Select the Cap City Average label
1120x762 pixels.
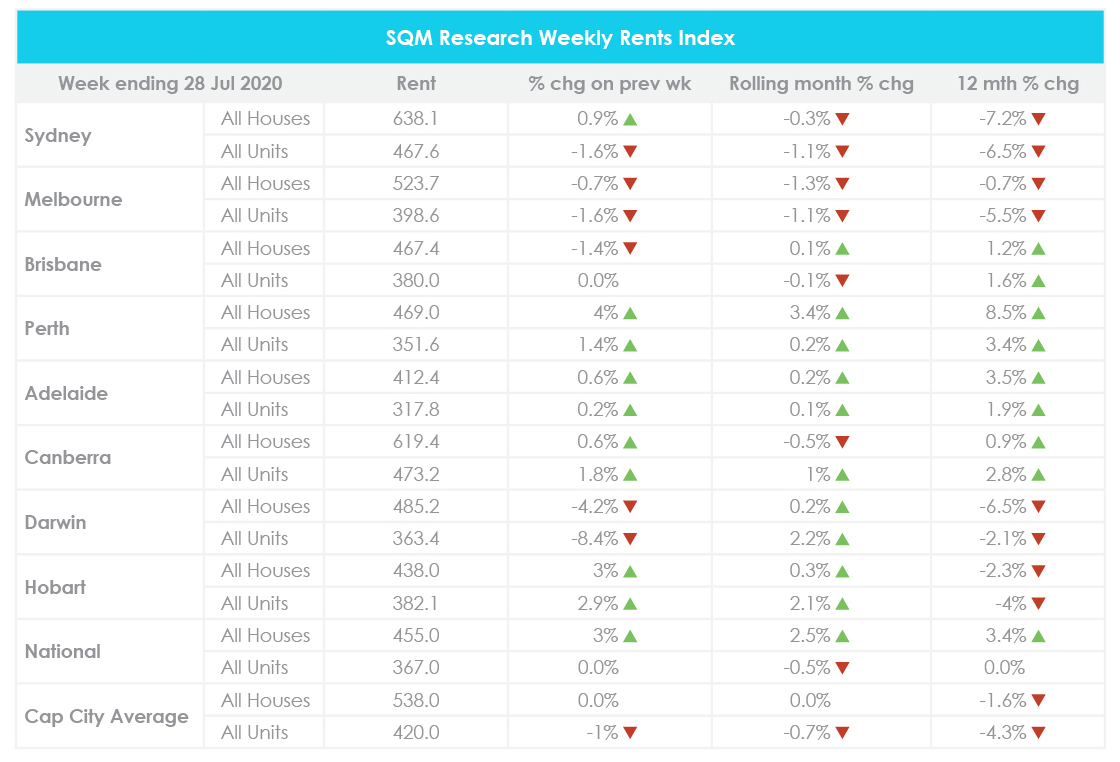(x=107, y=717)
